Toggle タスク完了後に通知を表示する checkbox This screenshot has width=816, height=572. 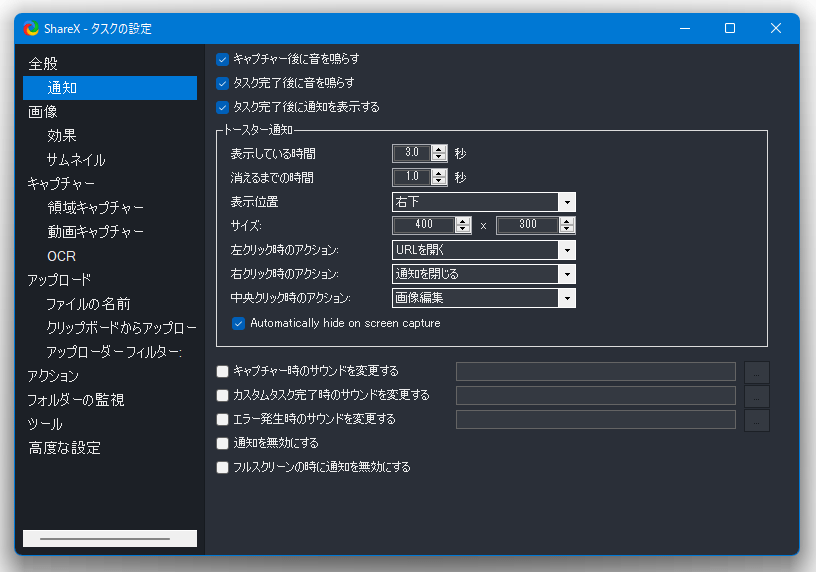[222, 107]
